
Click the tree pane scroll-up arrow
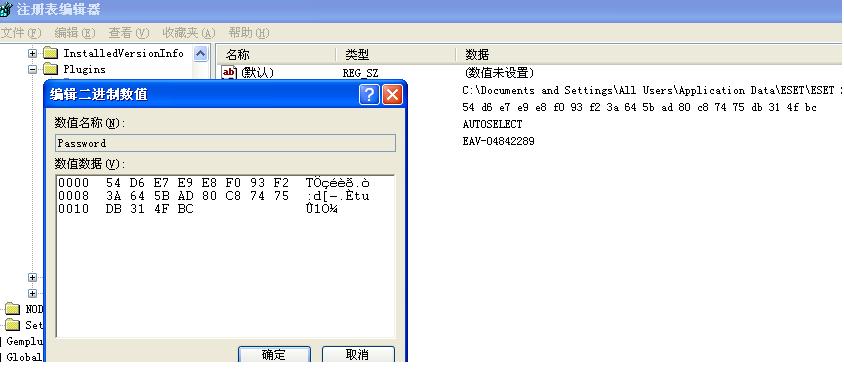tap(200, 53)
